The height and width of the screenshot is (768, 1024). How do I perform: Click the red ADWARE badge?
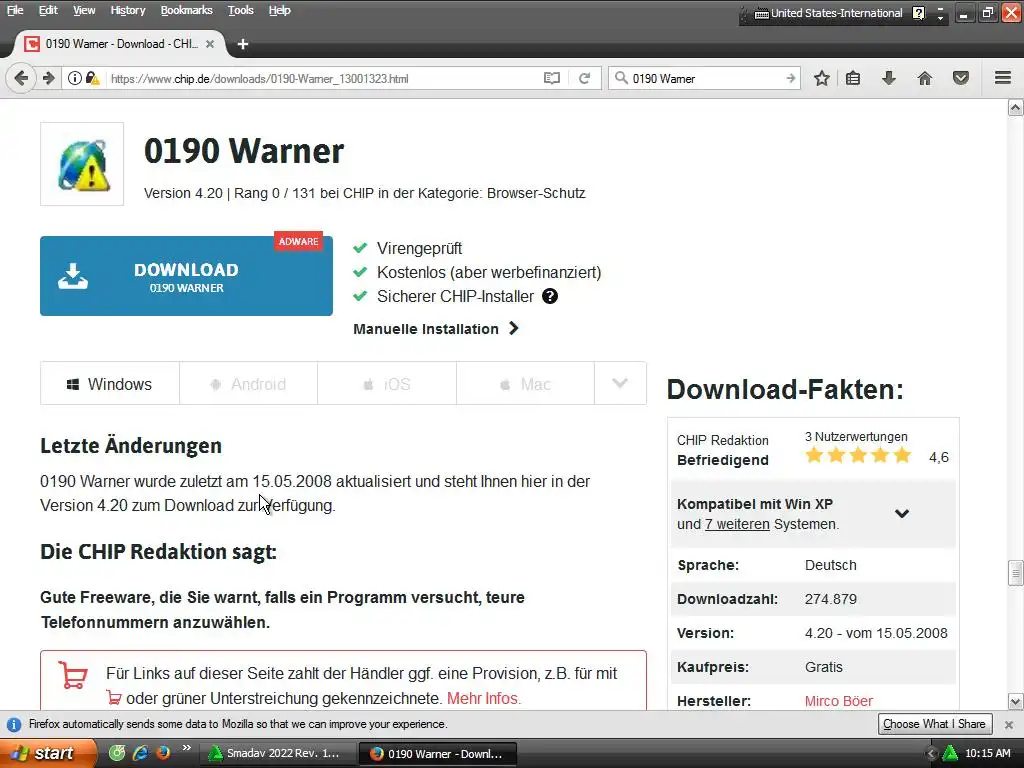point(298,242)
